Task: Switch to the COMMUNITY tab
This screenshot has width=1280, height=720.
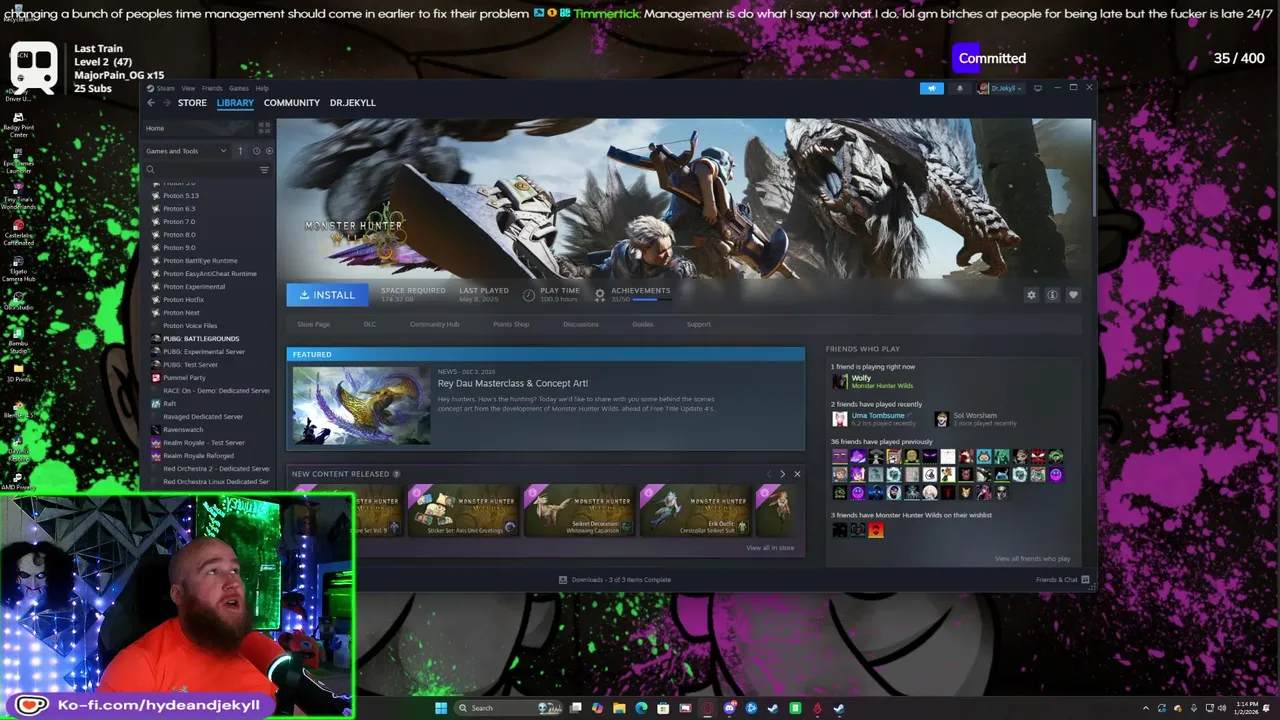Action: click(x=292, y=103)
